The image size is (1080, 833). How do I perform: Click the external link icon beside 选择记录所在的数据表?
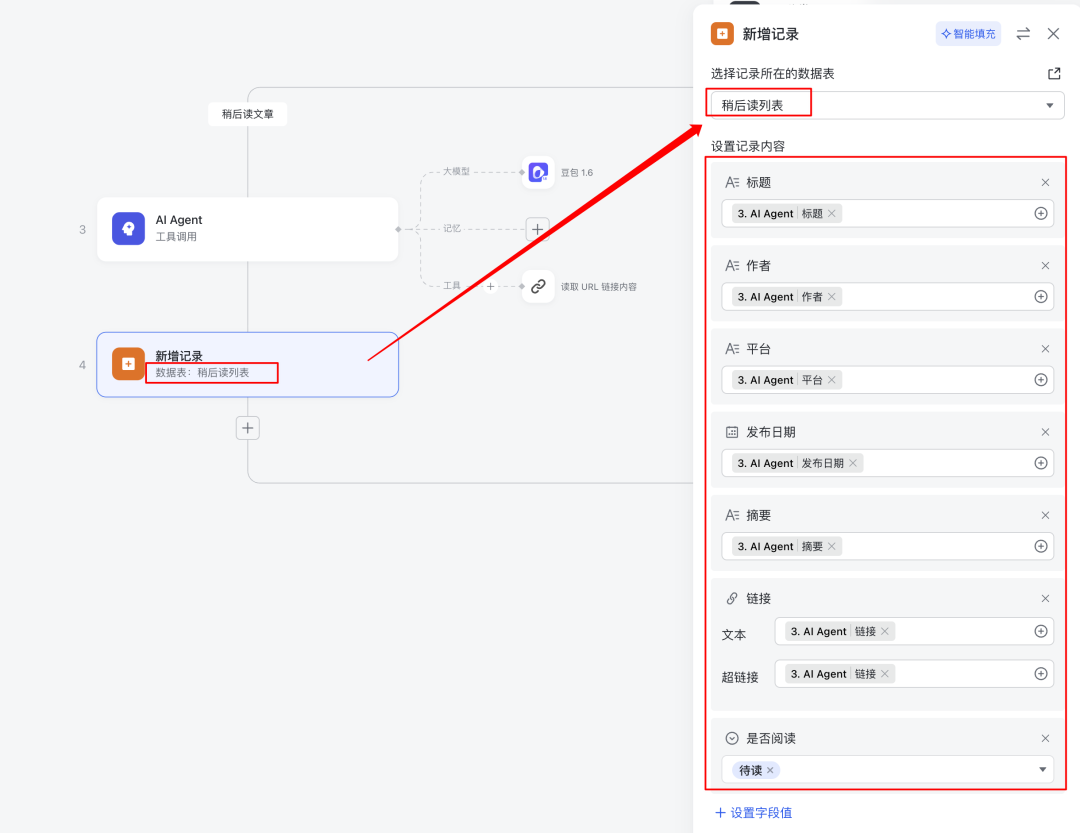tap(1054, 73)
